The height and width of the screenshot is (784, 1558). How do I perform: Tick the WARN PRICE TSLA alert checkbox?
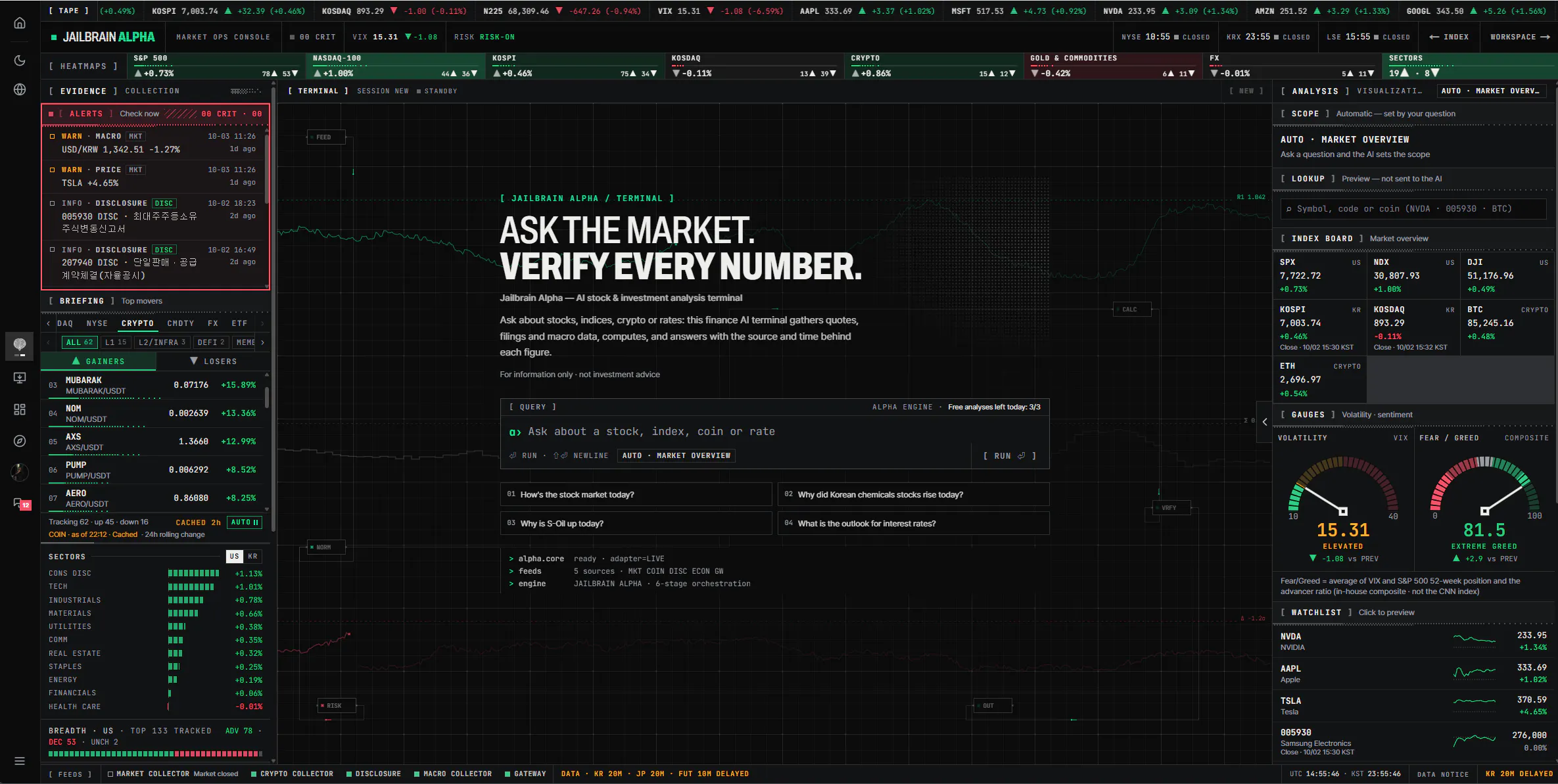tap(53, 170)
